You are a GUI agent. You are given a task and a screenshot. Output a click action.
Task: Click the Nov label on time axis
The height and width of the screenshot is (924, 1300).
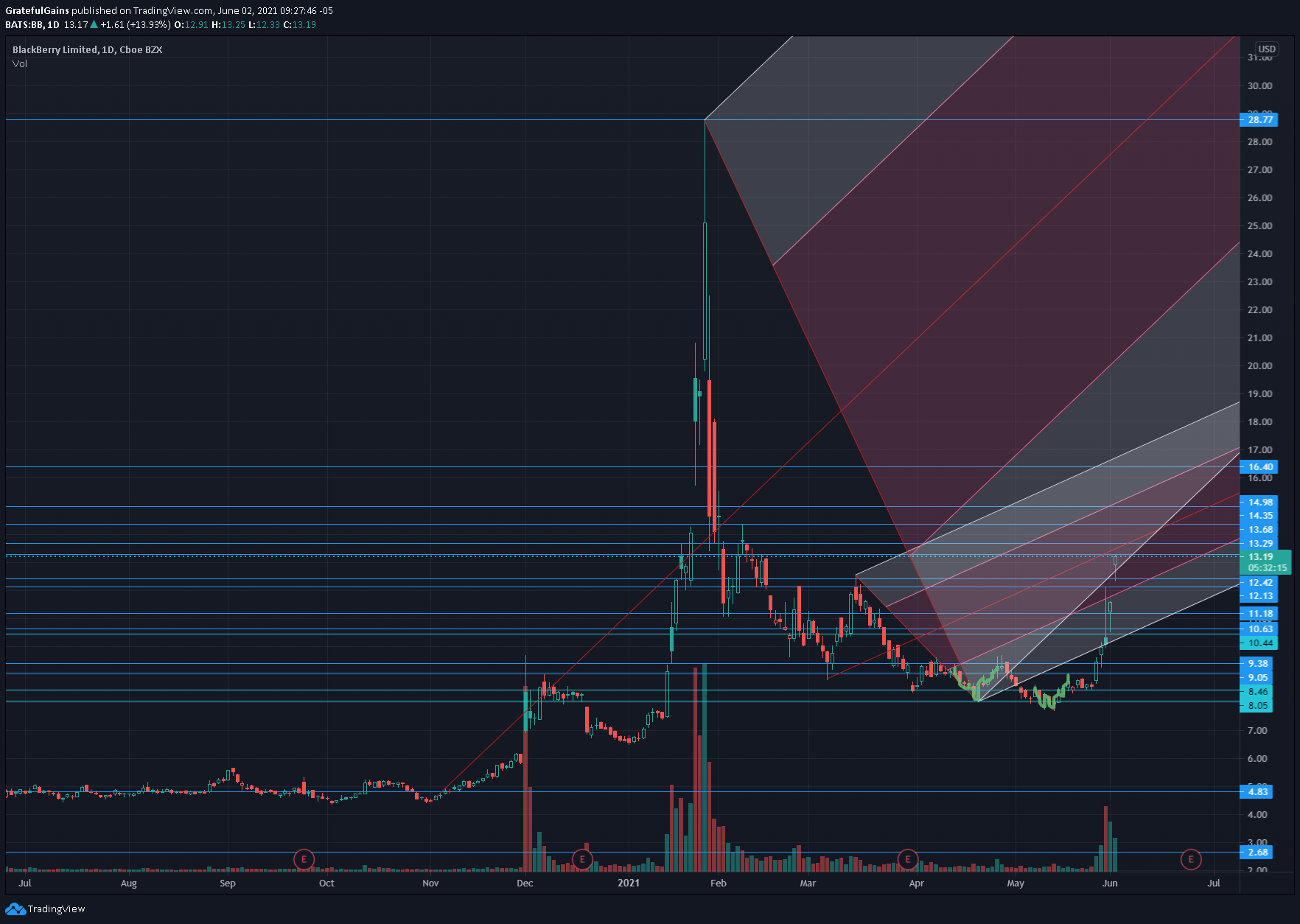point(430,883)
